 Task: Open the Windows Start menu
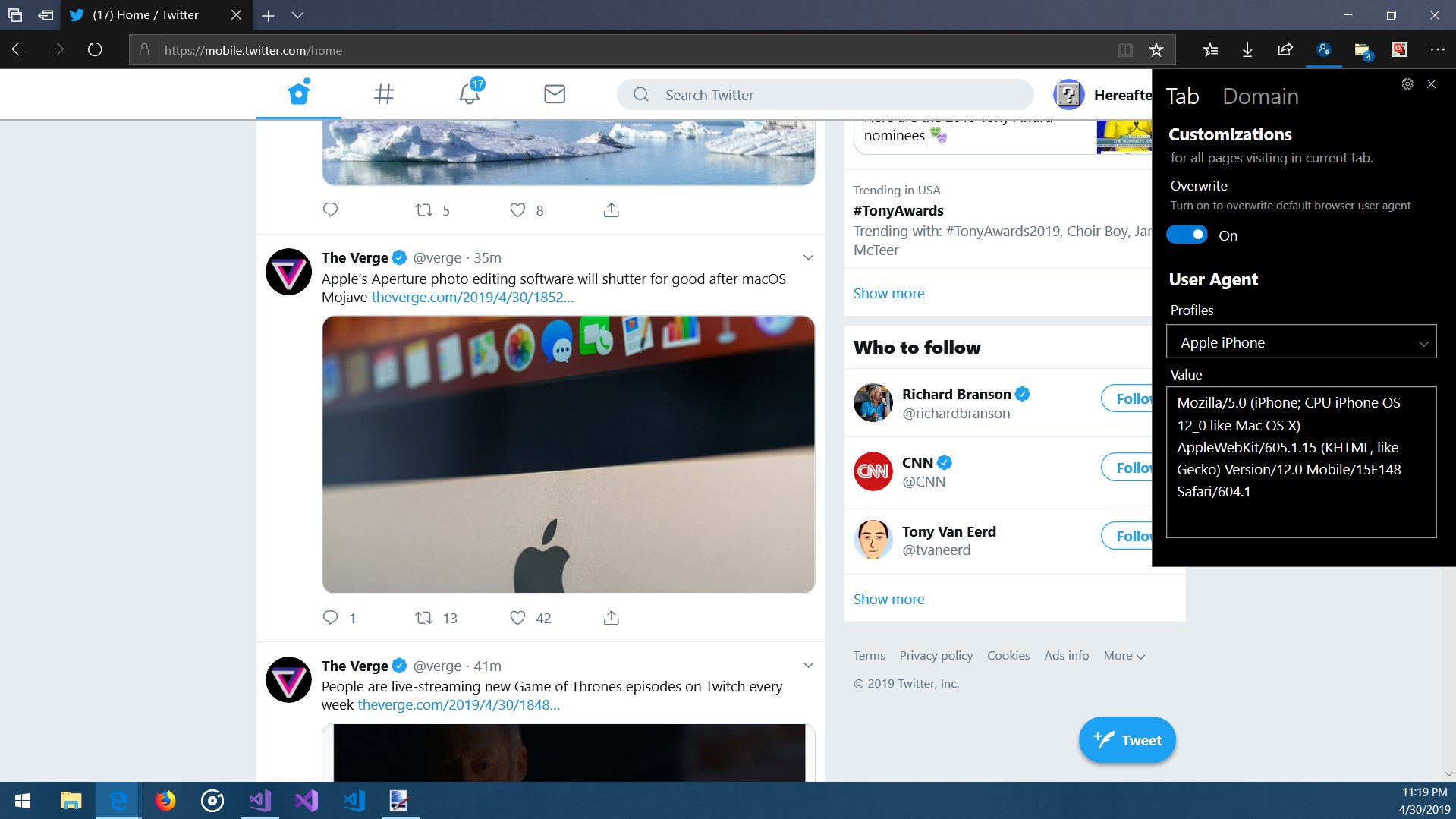[x=23, y=801]
